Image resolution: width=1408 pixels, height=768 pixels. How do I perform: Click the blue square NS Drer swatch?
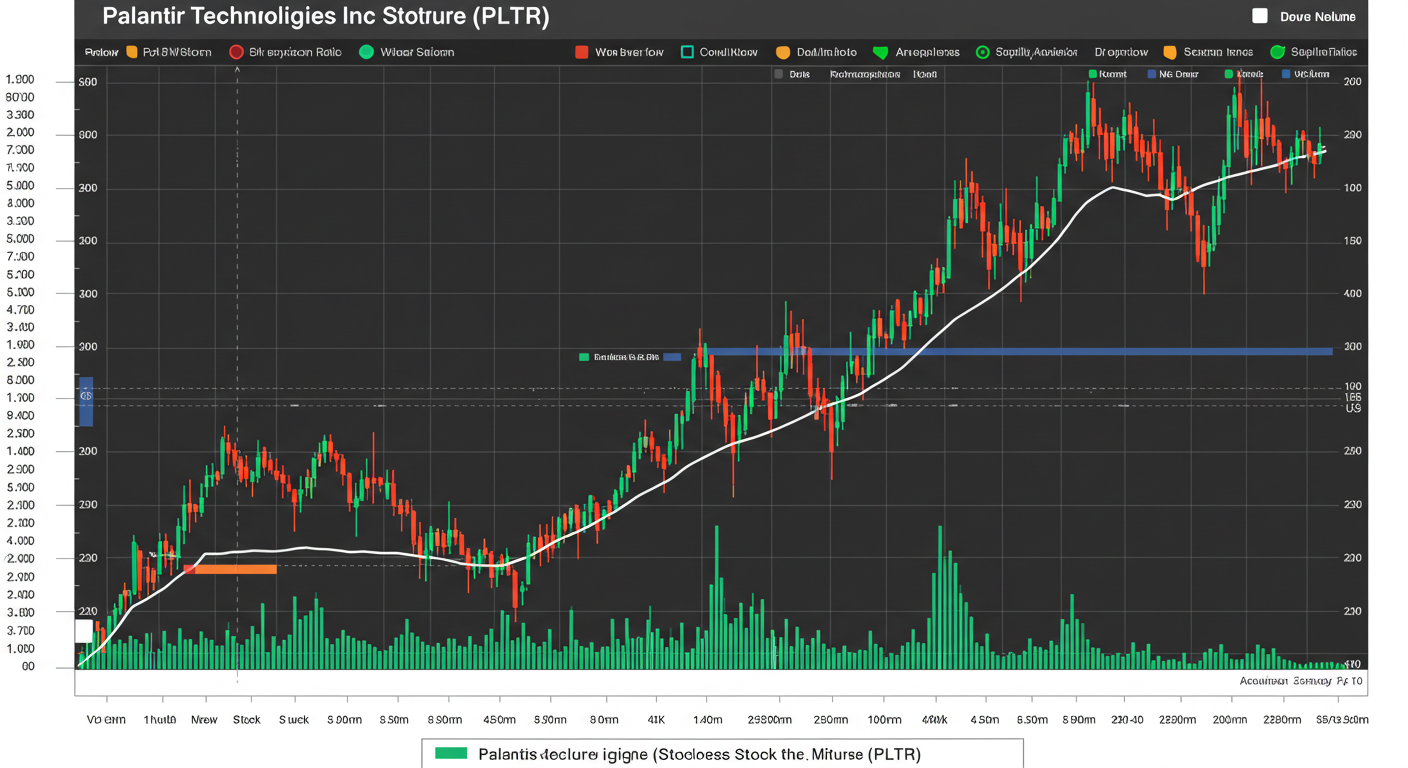(1151, 74)
